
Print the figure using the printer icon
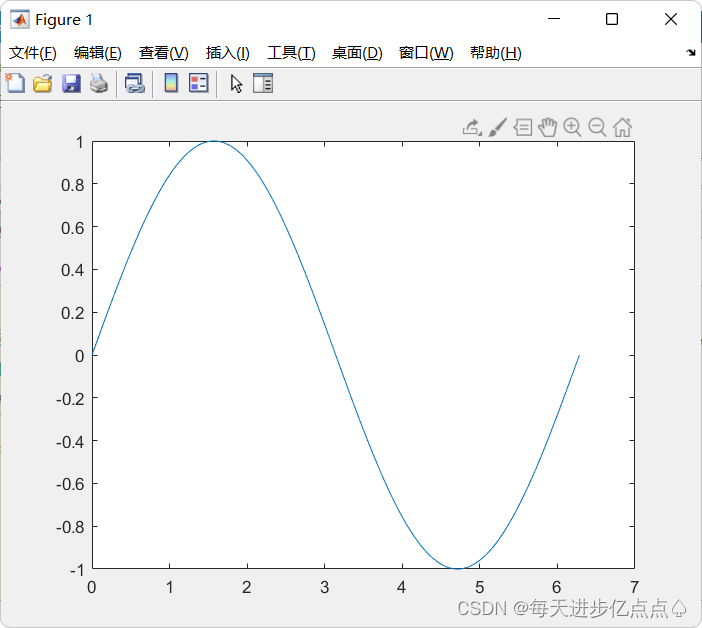click(x=99, y=84)
